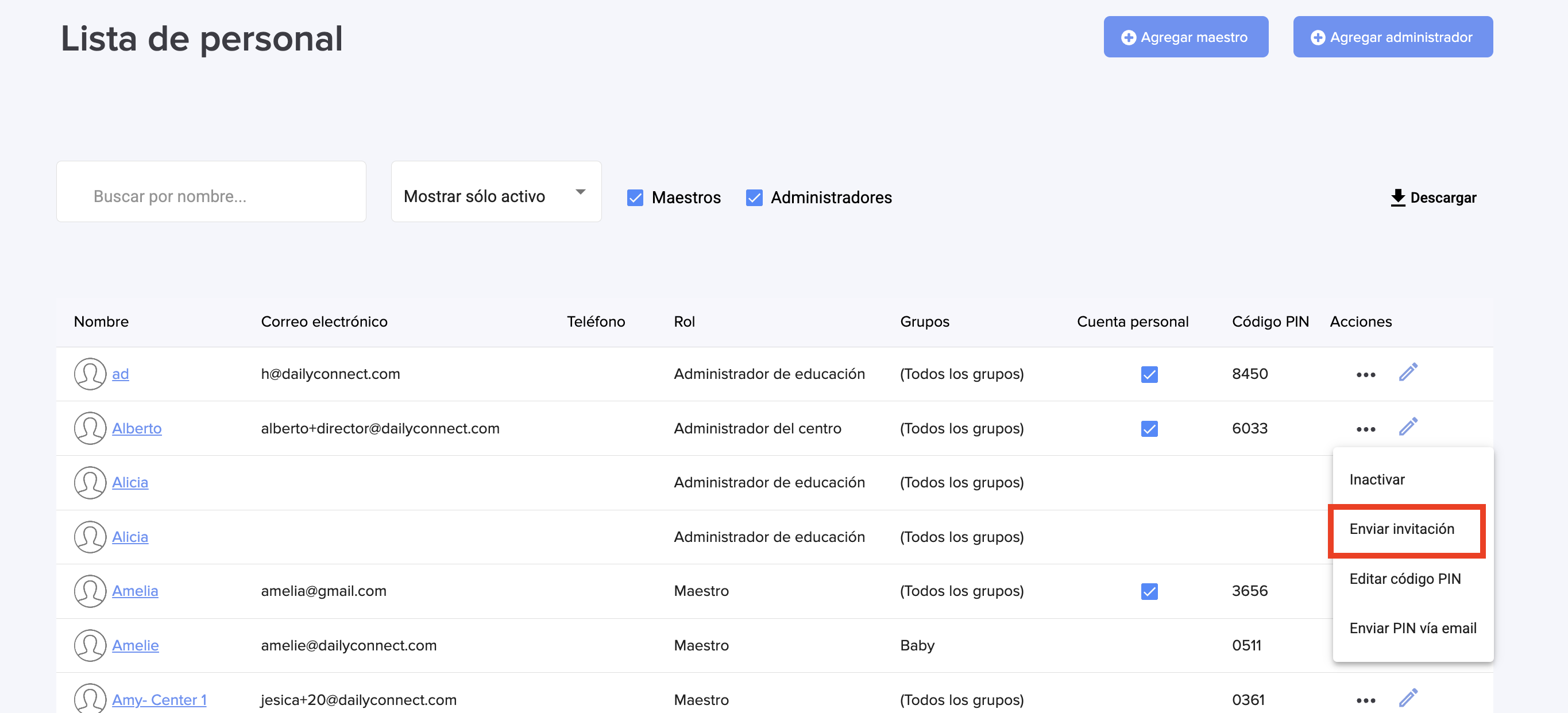
Task: Click three-dot actions icon in Alberto row
Action: coord(1365,429)
